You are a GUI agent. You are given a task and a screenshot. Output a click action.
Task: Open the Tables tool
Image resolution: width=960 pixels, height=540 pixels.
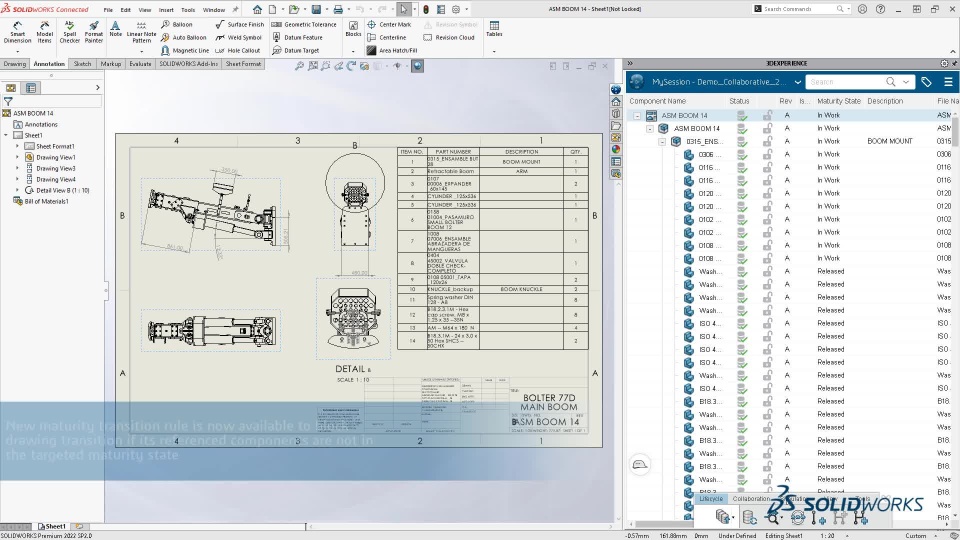tap(494, 29)
